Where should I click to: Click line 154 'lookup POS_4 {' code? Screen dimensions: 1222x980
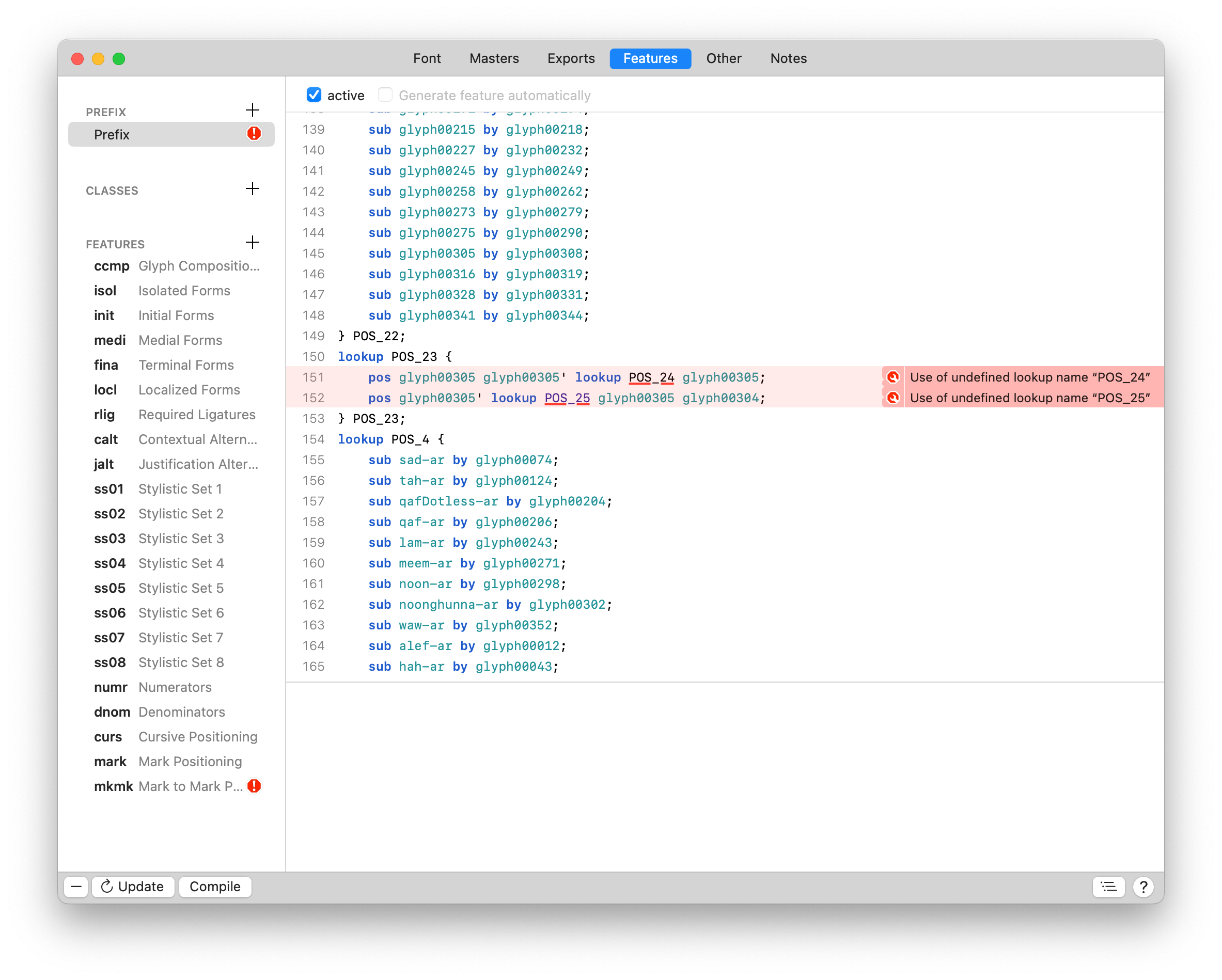(x=391, y=439)
